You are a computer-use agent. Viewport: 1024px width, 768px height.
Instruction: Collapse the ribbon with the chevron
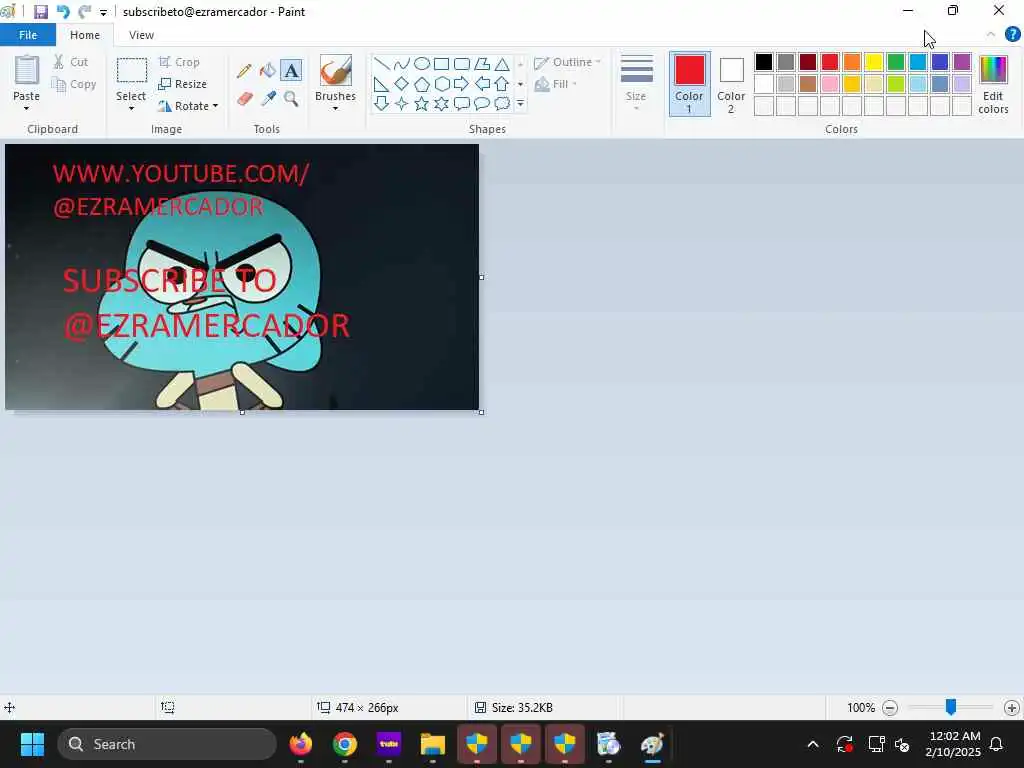pos(991,35)
